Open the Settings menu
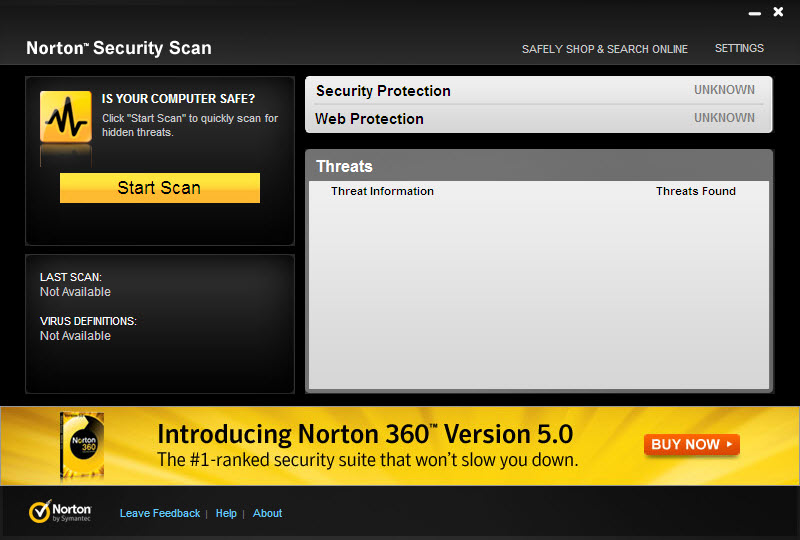This screenshot has width=800, height=540. (739, 48)
